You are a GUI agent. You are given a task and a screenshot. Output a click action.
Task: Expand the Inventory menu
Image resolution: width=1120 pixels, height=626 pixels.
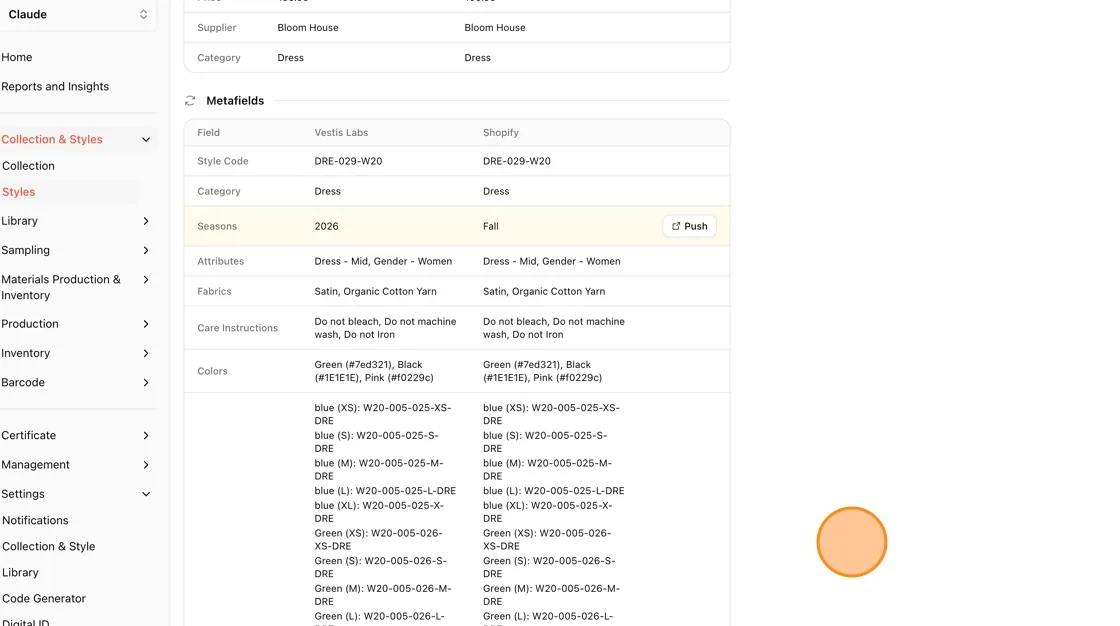click(146, 353)
